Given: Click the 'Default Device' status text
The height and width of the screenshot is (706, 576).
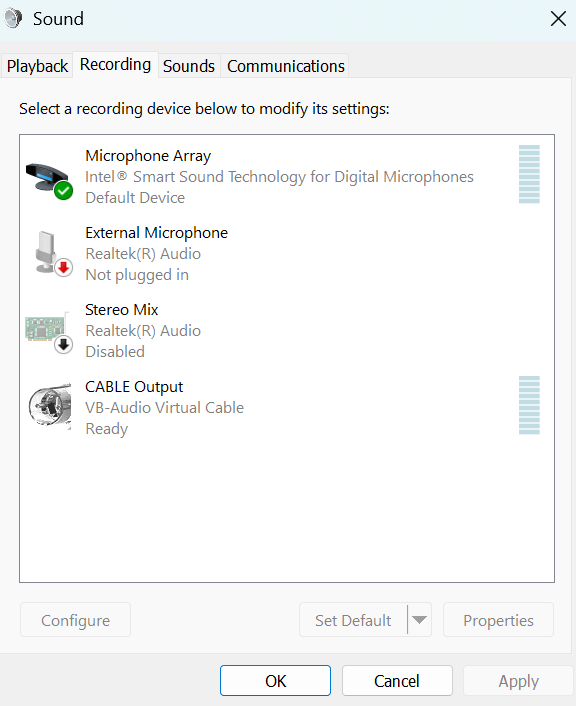Looking at the screenshot, I should tap(135, 198).
